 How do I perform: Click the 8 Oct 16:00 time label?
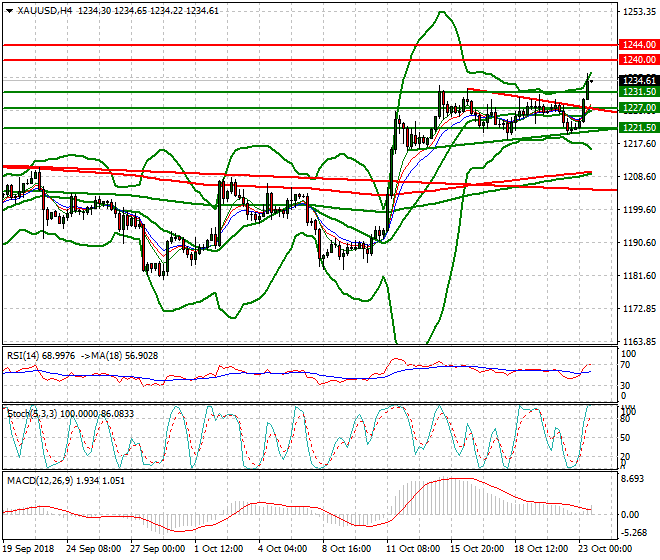point(346,549)
